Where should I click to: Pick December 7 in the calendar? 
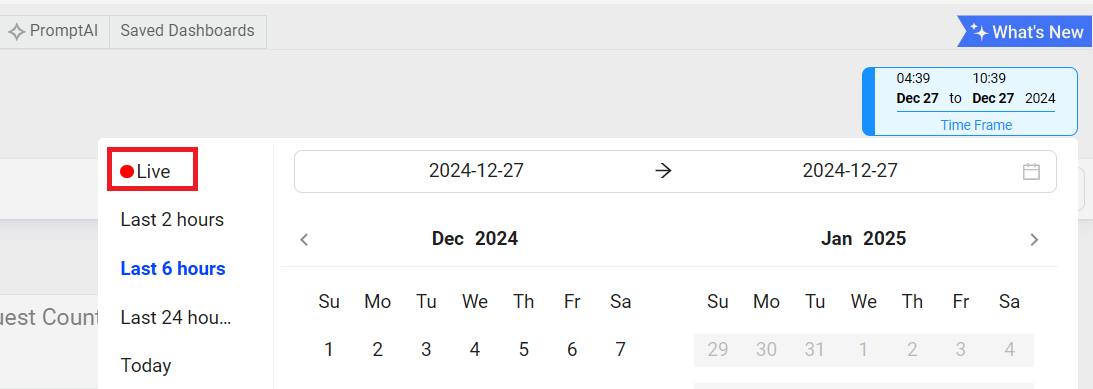click(x=620, y=349)
